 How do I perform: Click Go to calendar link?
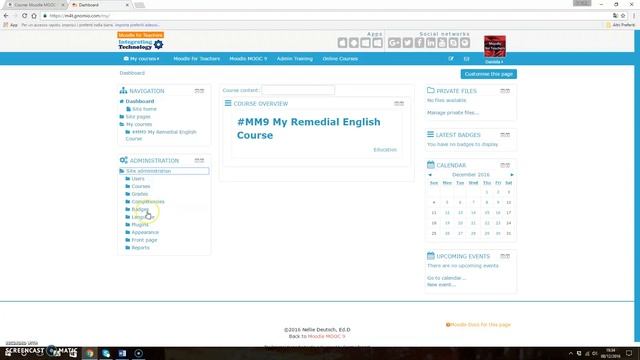click(x=447, y=278)
